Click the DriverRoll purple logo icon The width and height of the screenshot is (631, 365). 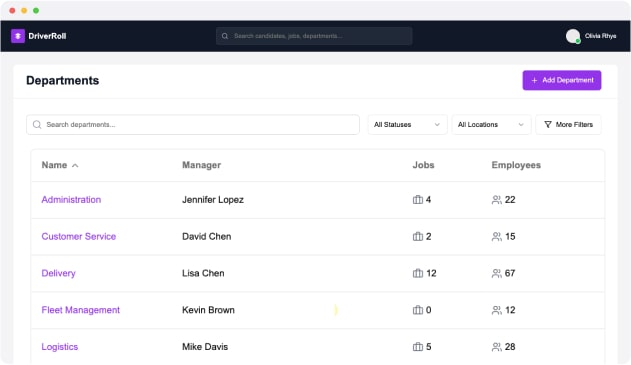[18, 36]
